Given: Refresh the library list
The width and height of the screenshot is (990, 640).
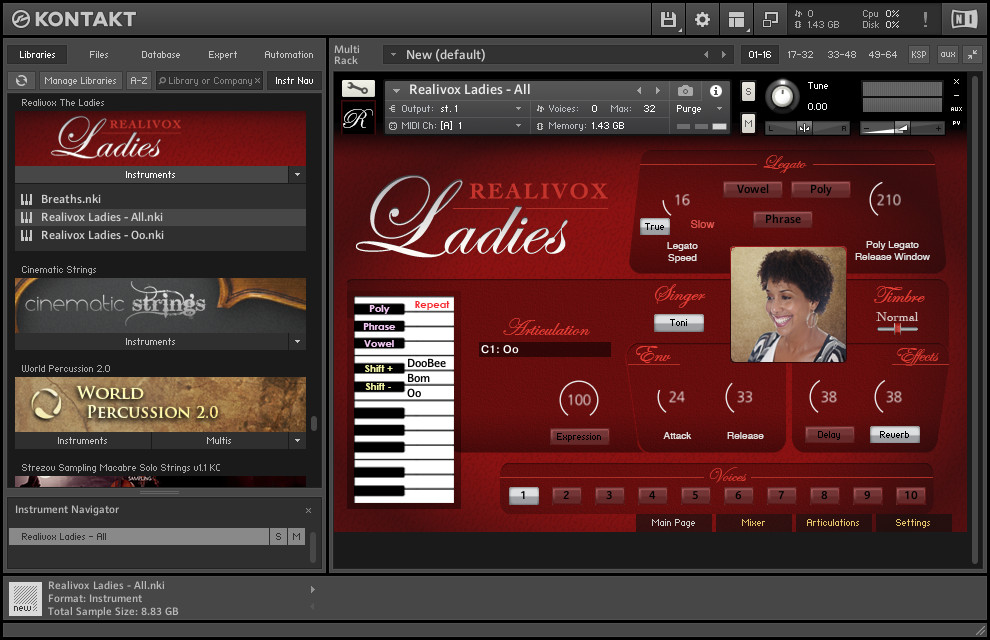Looking at the screenshot, I should click(x=21, y=81).
